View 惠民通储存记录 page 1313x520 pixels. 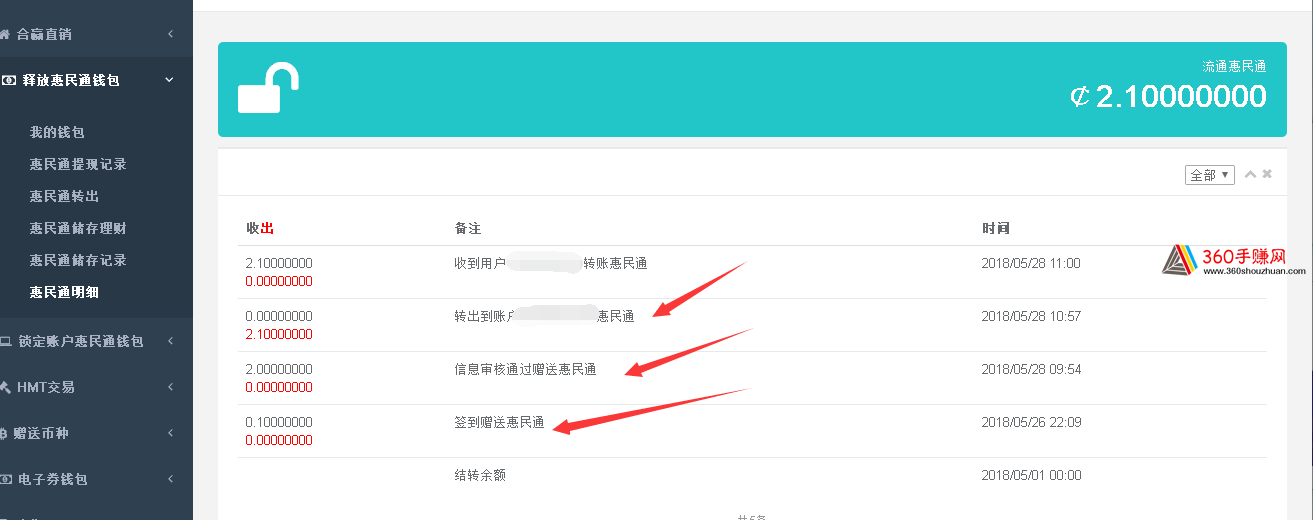[x=78, y=260]
